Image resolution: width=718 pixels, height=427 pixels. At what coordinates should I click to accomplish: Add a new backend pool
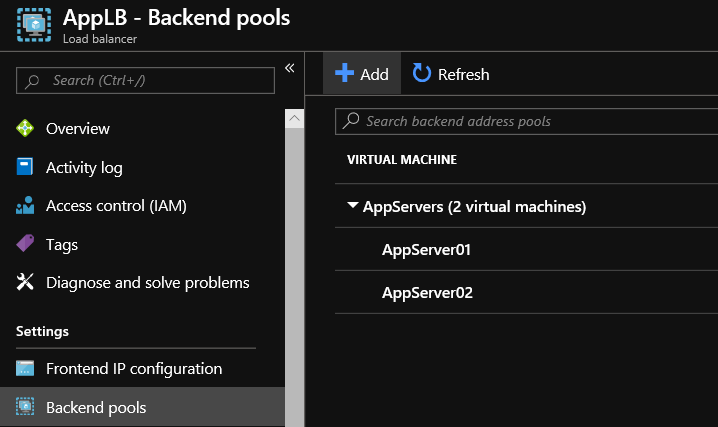tap(362, 73)
